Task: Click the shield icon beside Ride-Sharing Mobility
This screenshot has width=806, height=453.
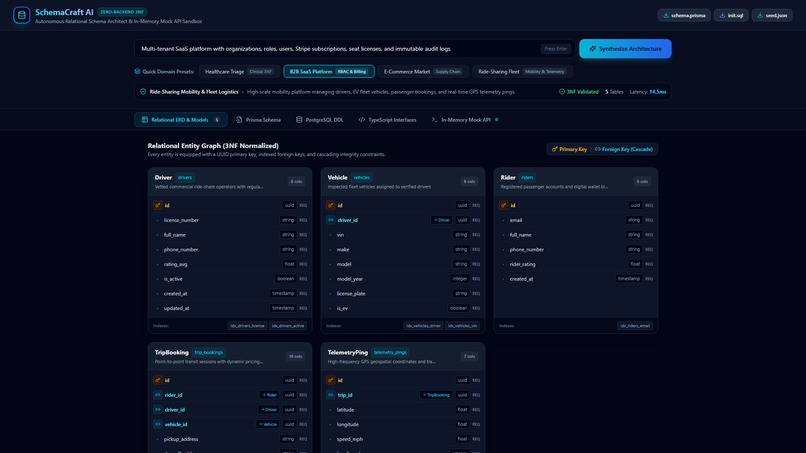Action: click(143, 92)
